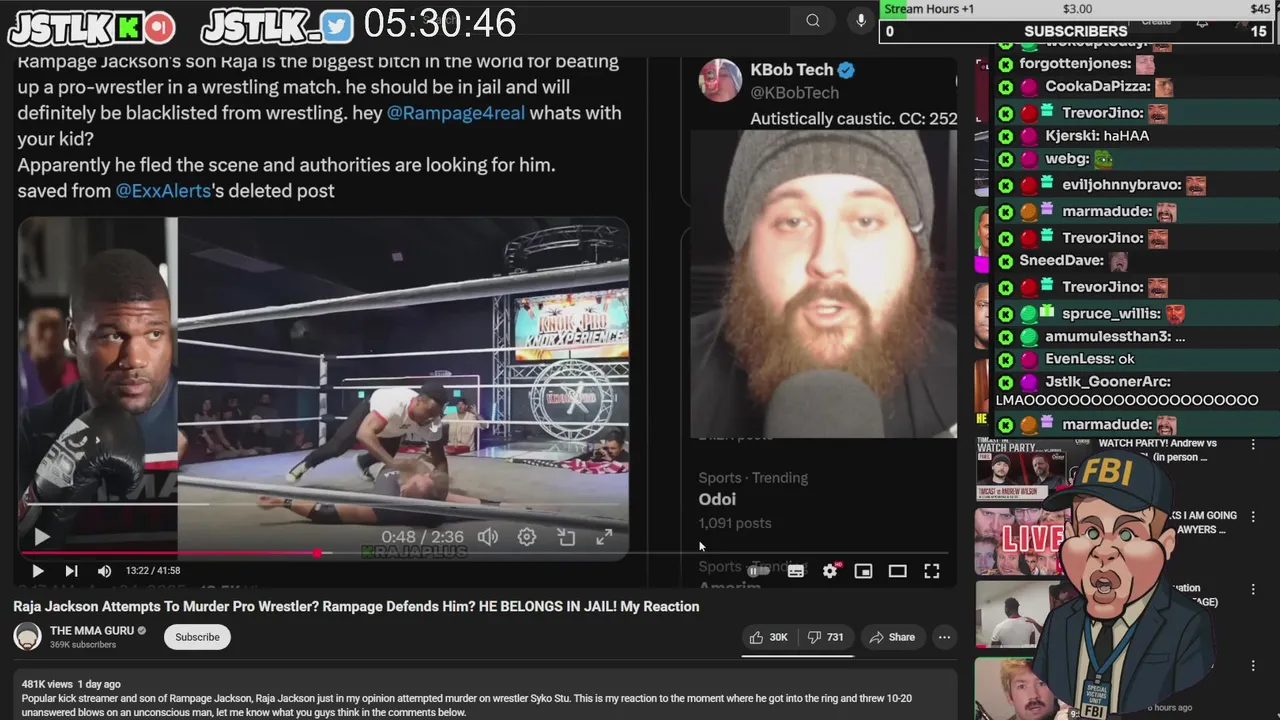Click the 13:22 / 41:58 time display
This screenshot has width=1280, height=720.
pyautogui.click(x=152, y=571)
